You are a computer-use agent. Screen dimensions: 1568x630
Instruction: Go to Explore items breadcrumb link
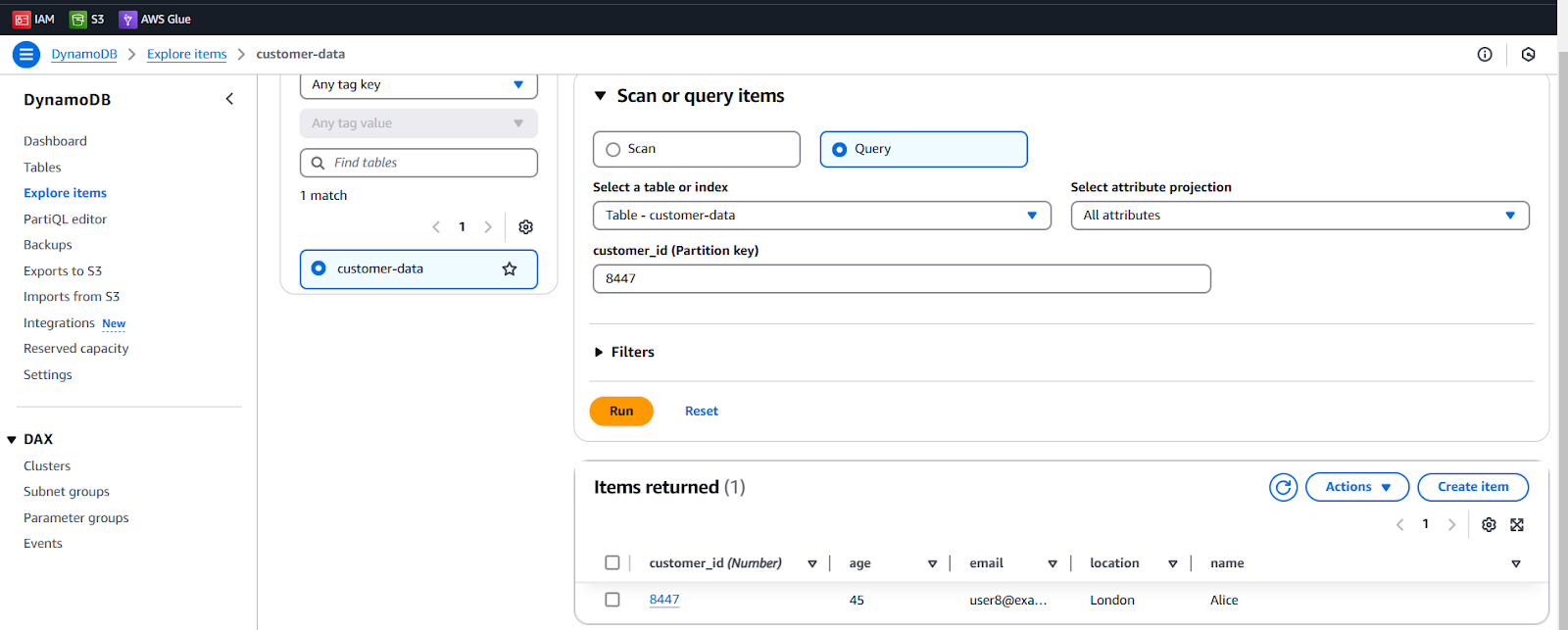[x=186, y=55]
